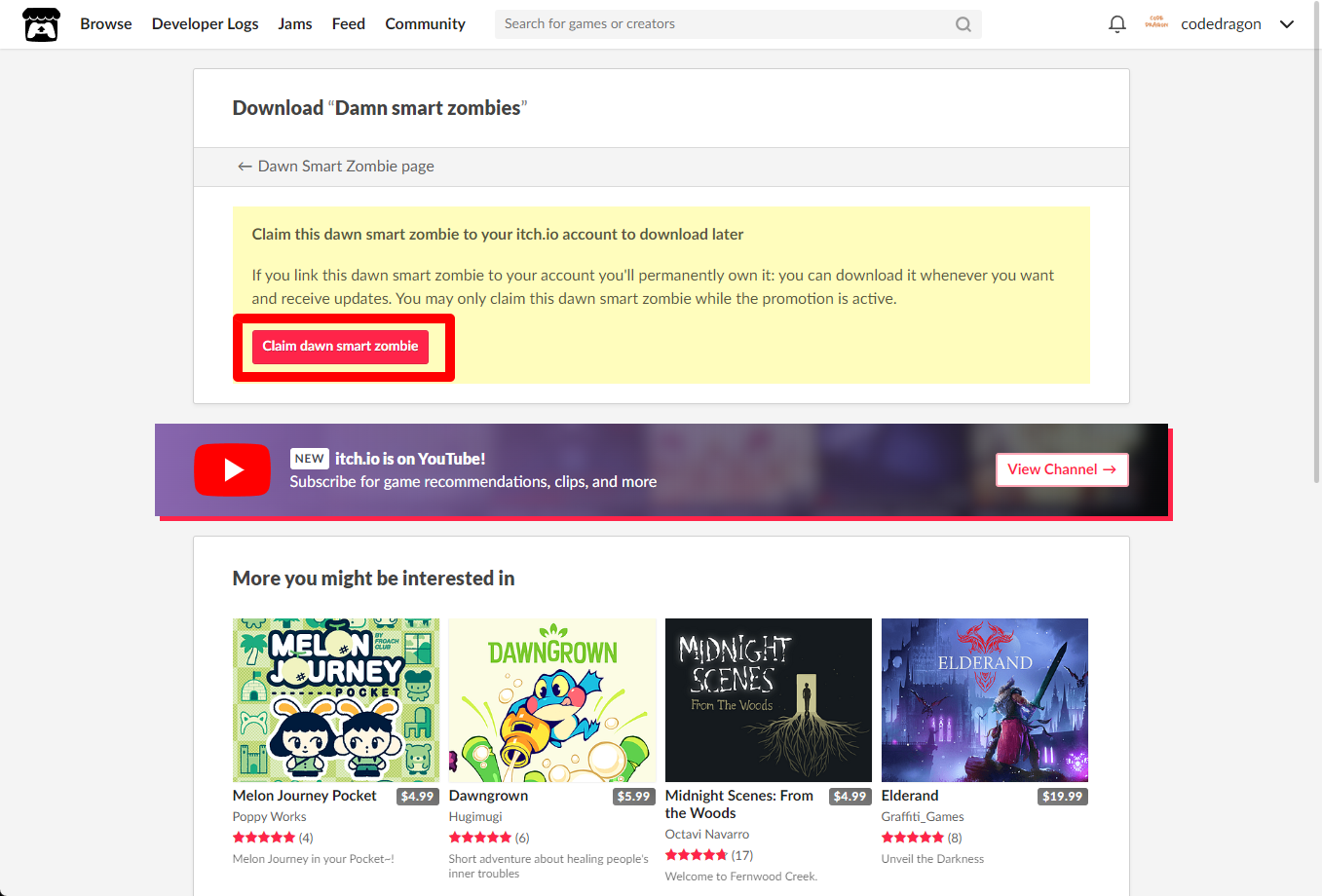The height and width of the screenshot is (896, 1322).
Task: Expand the account dropdown chevron
Action: (1287, 24)
